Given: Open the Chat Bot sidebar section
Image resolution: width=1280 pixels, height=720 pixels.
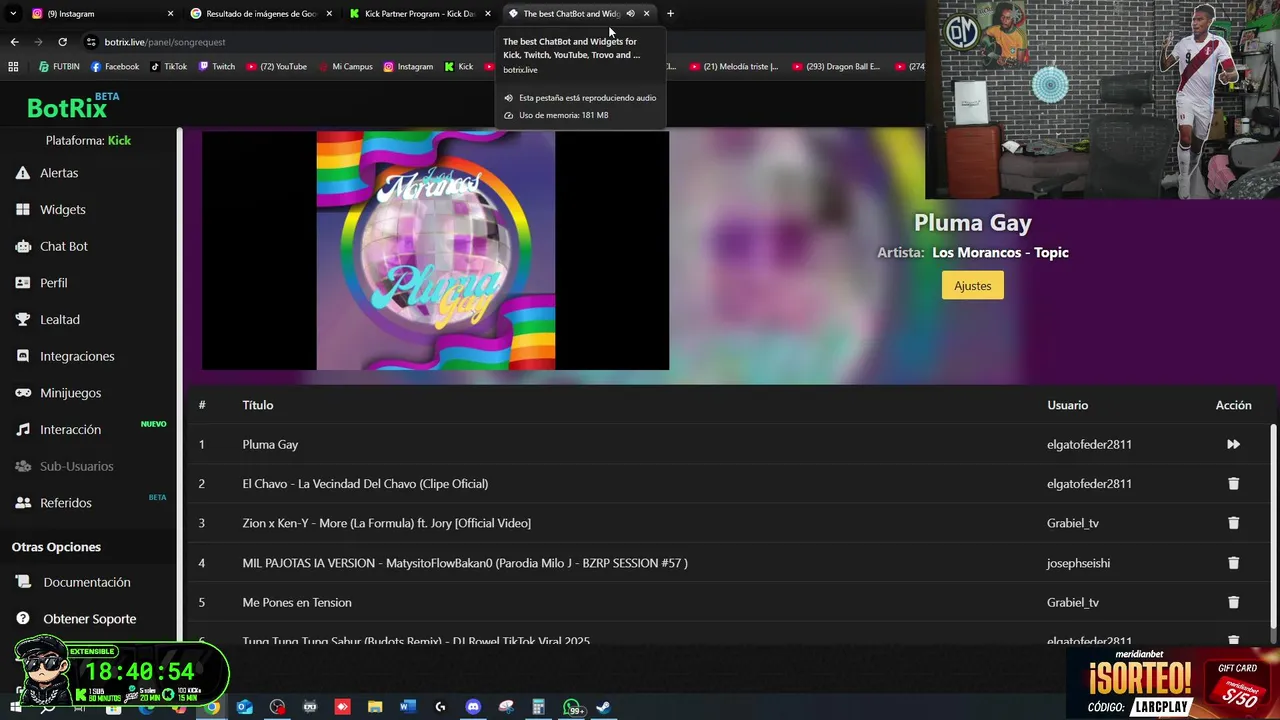Looking at the screenshot, I should pos(63,246).
